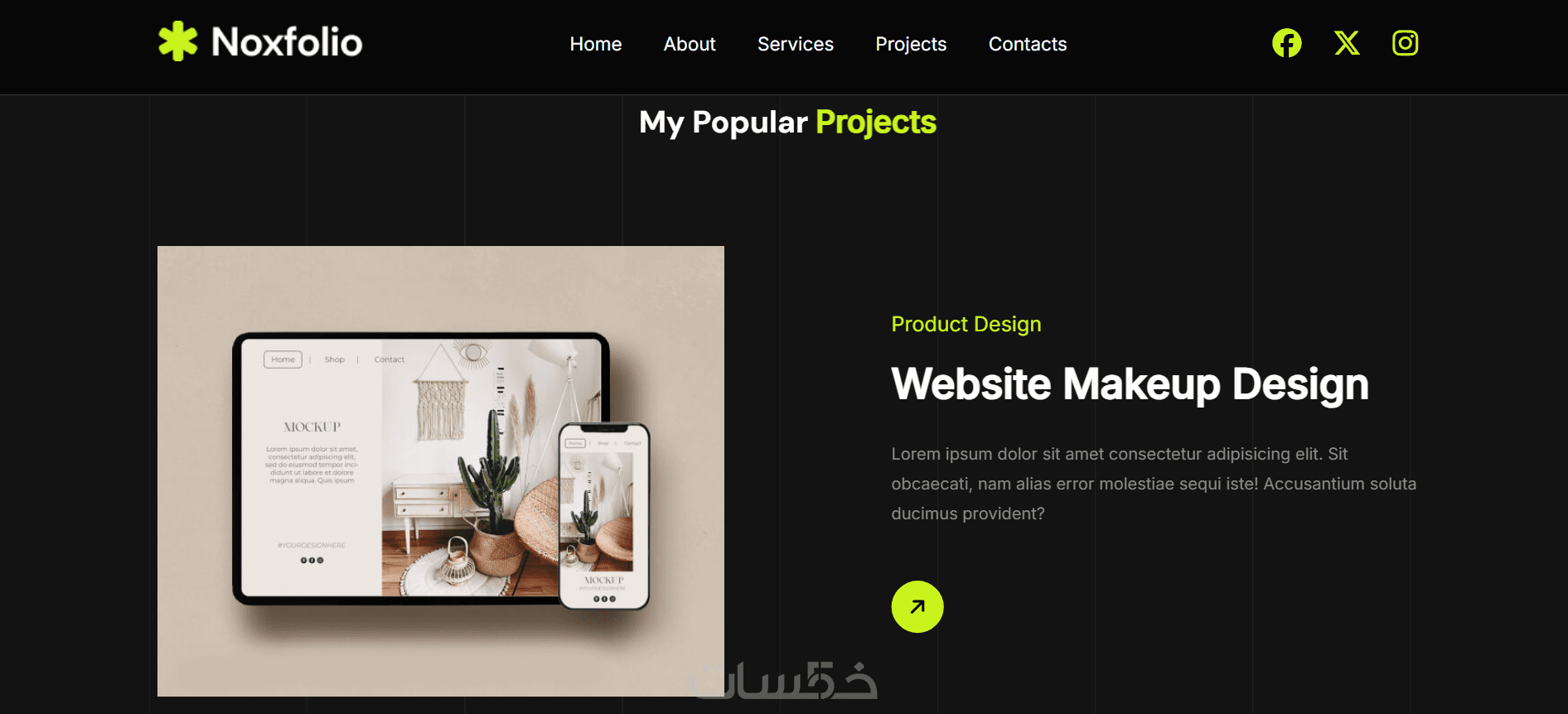1568x714 pixels.
Task: Click the phone mockup in the image
Action: coord(604,516)
